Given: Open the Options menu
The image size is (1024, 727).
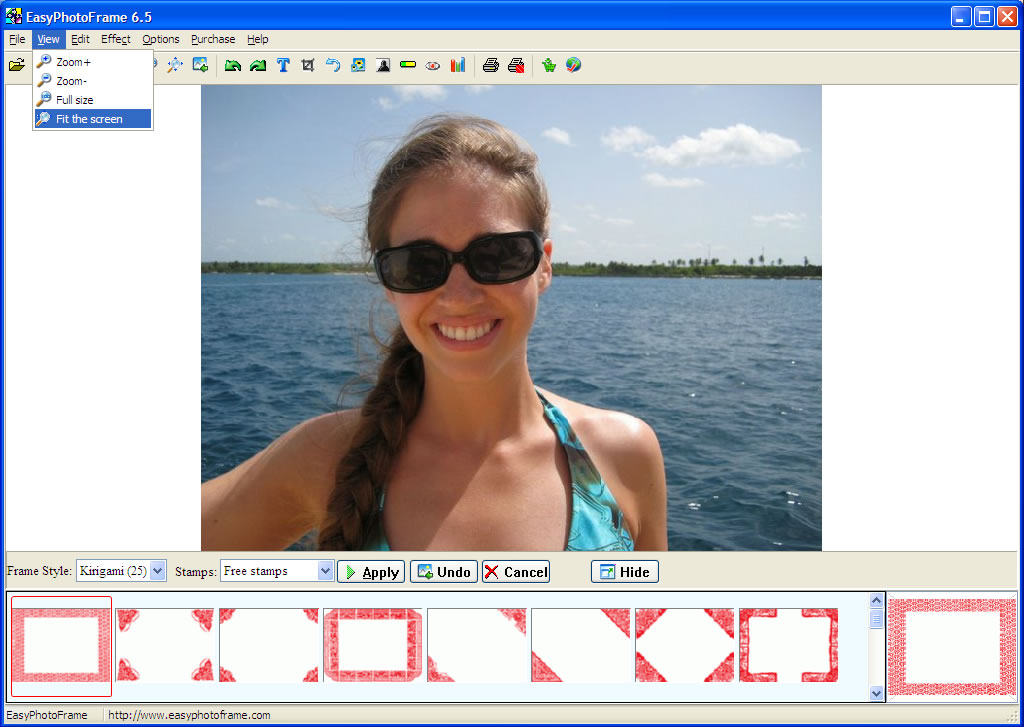Looking at the screenshot, I should (161, 39).
